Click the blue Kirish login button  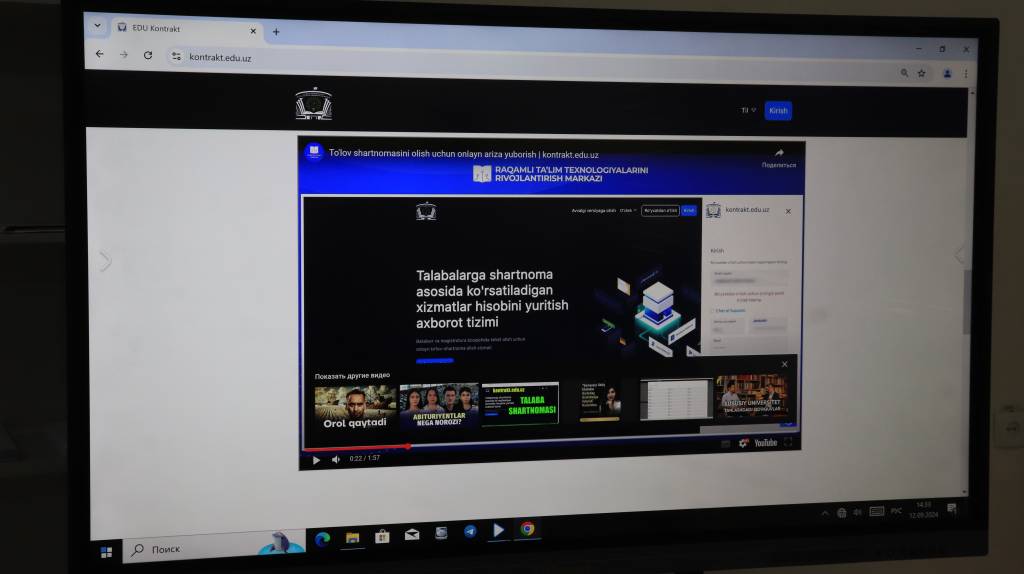[778, 110]
